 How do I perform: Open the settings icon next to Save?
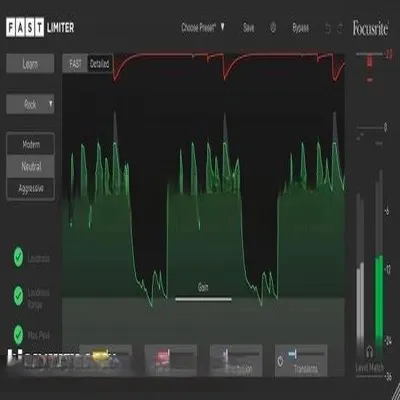click(273, 28)
